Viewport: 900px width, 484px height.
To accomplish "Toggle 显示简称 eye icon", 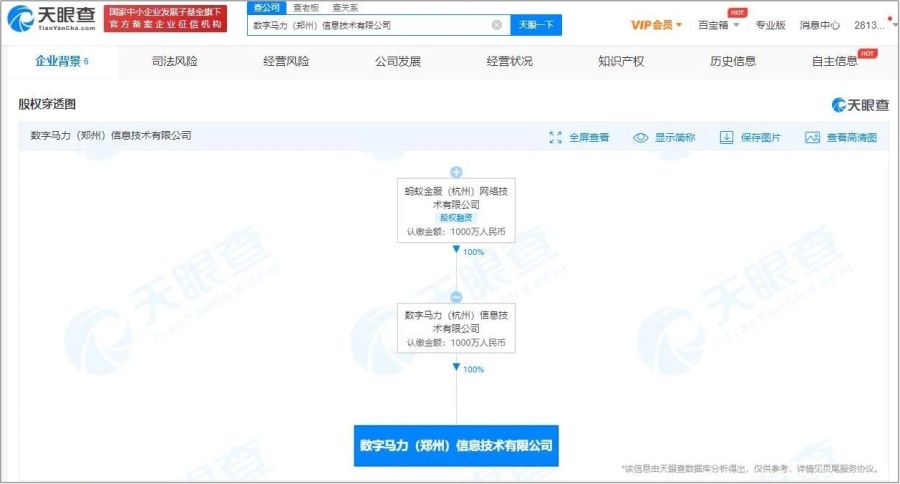I will tap(641, 138).
